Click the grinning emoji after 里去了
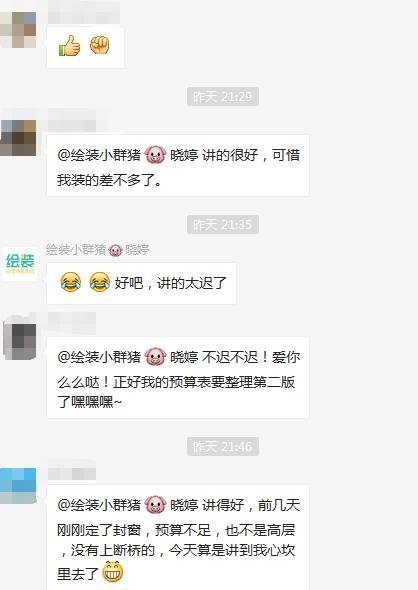 coord(113,572)
